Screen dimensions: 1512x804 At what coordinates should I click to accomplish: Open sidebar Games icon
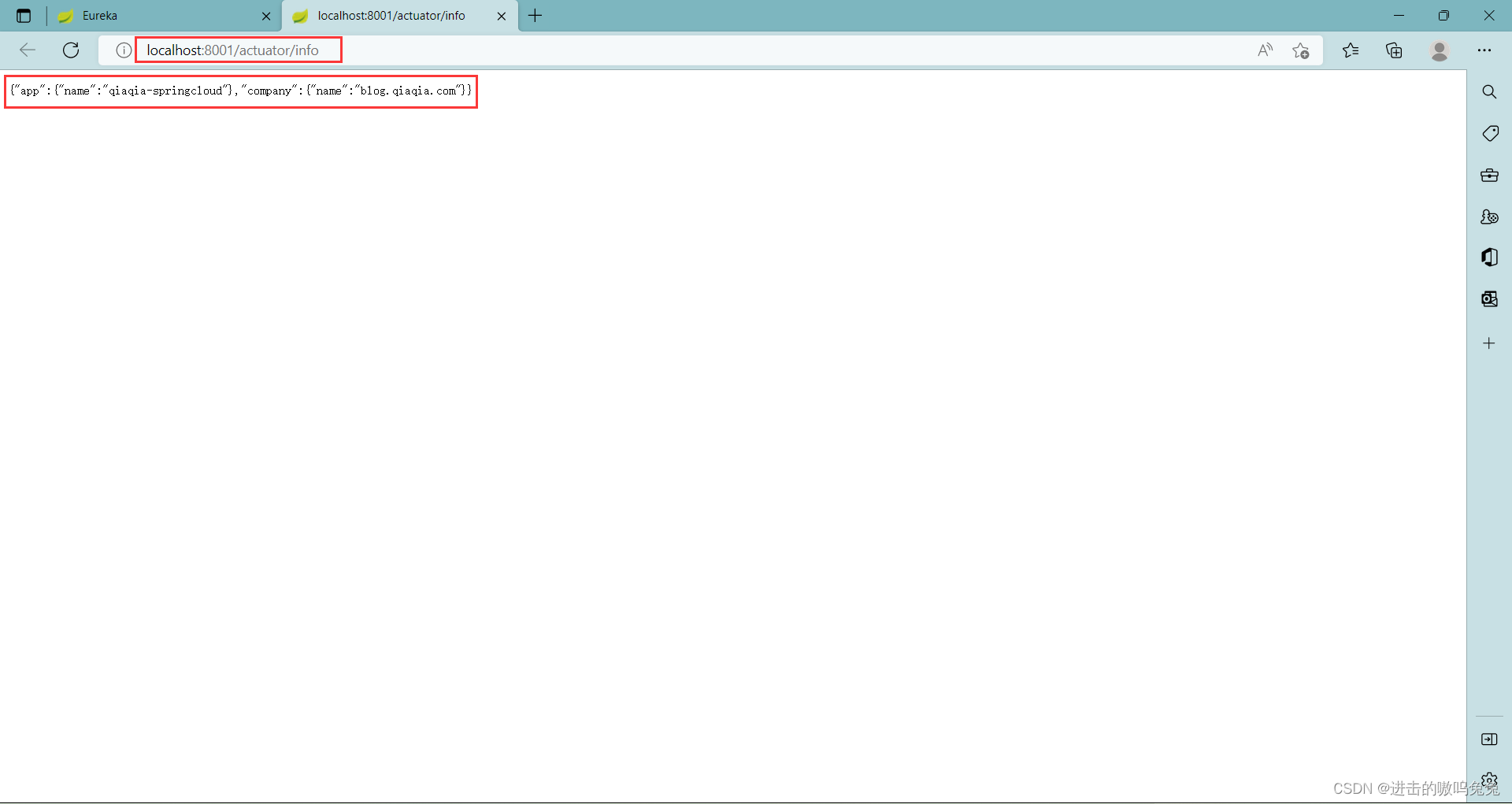[x=1489, y=217]
